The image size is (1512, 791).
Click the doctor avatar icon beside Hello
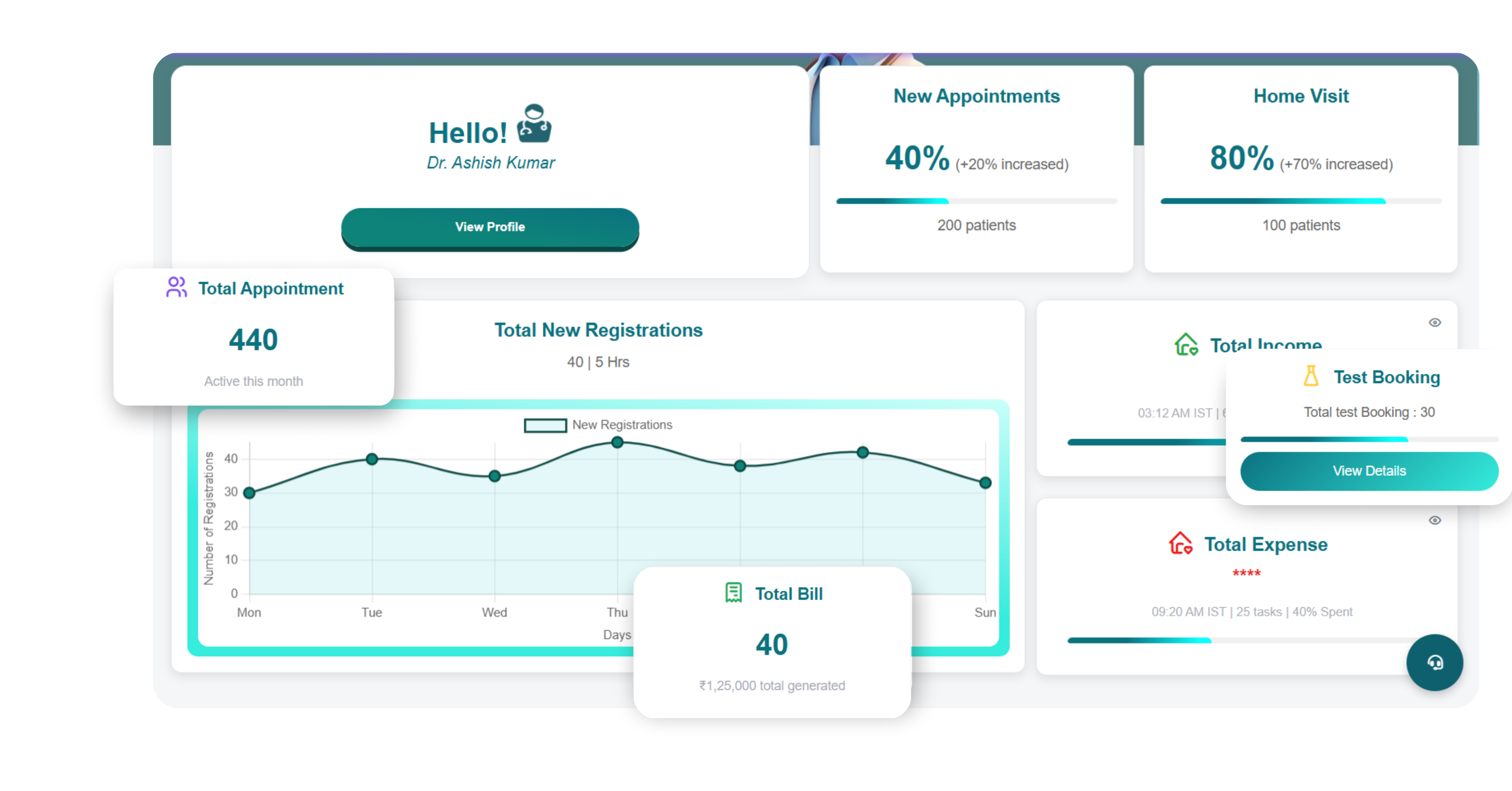(533, 123)
